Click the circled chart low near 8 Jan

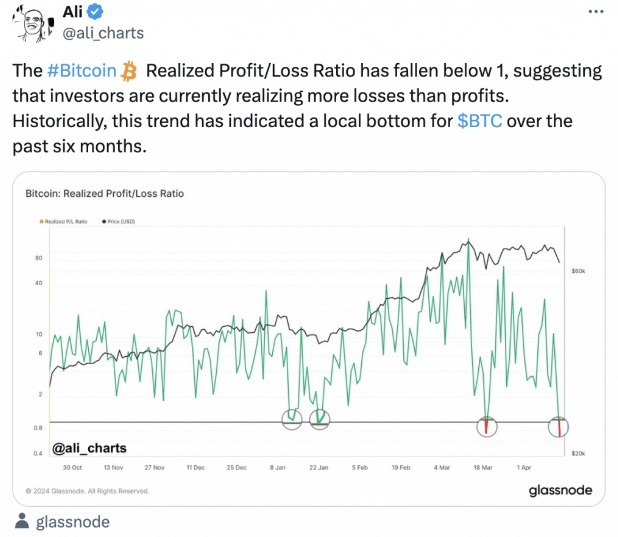coord(291,420)
